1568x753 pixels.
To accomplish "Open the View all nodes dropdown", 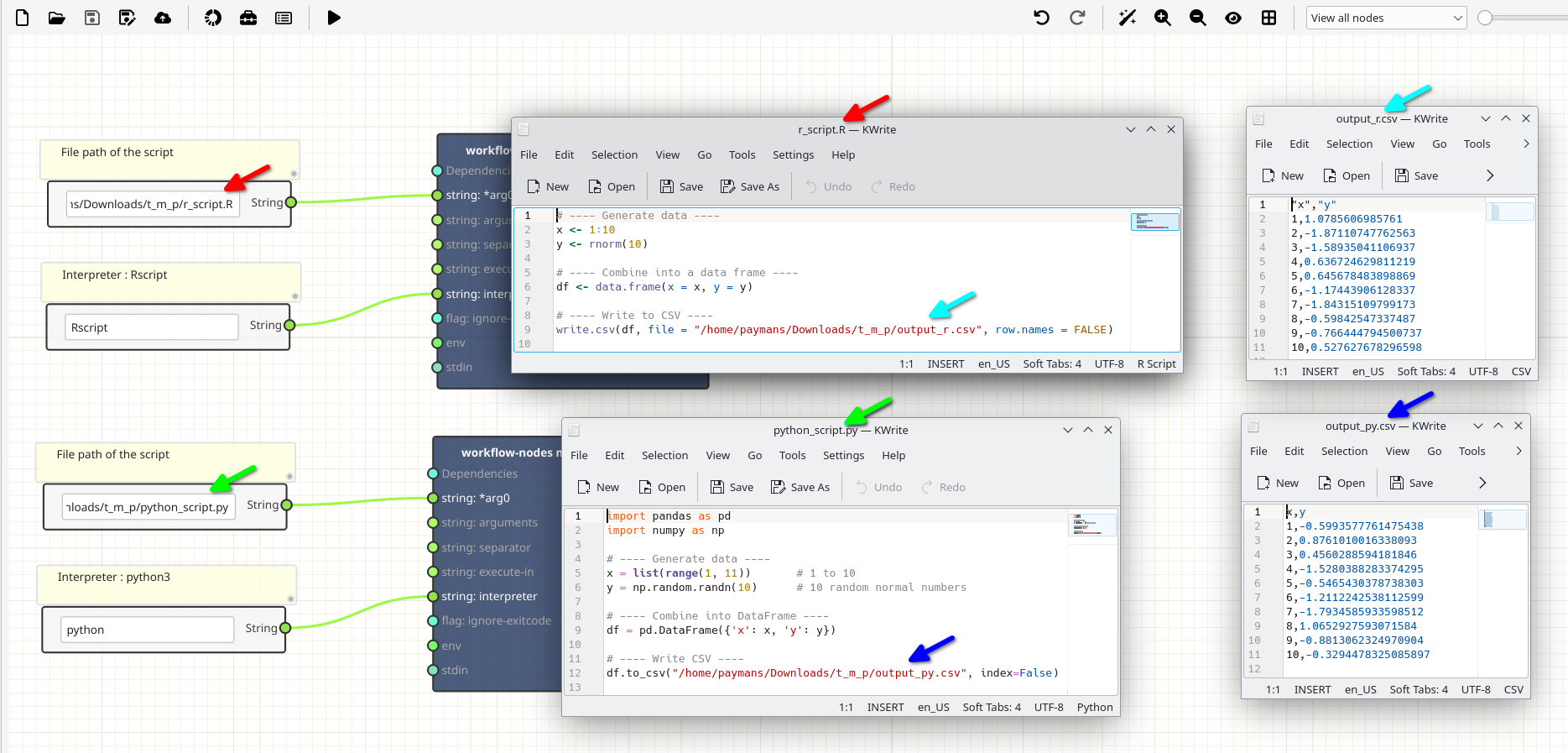I will 1386,18.
